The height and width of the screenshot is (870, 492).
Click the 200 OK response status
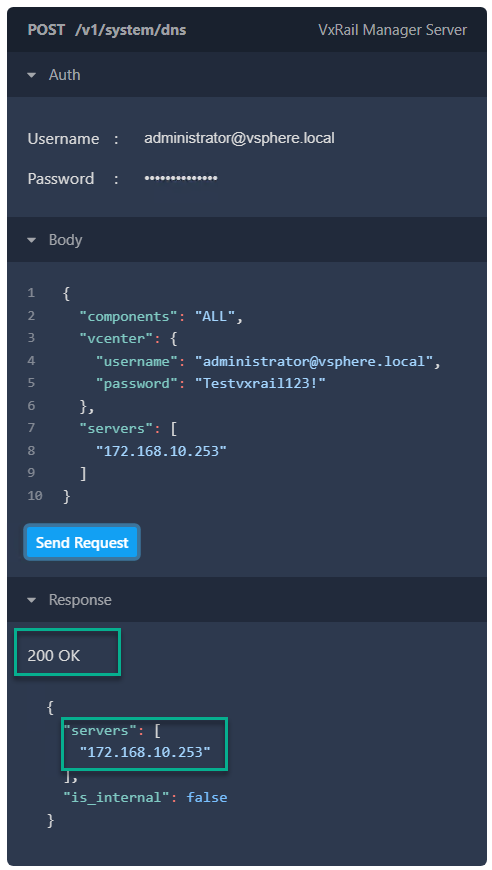coord(54,655)
